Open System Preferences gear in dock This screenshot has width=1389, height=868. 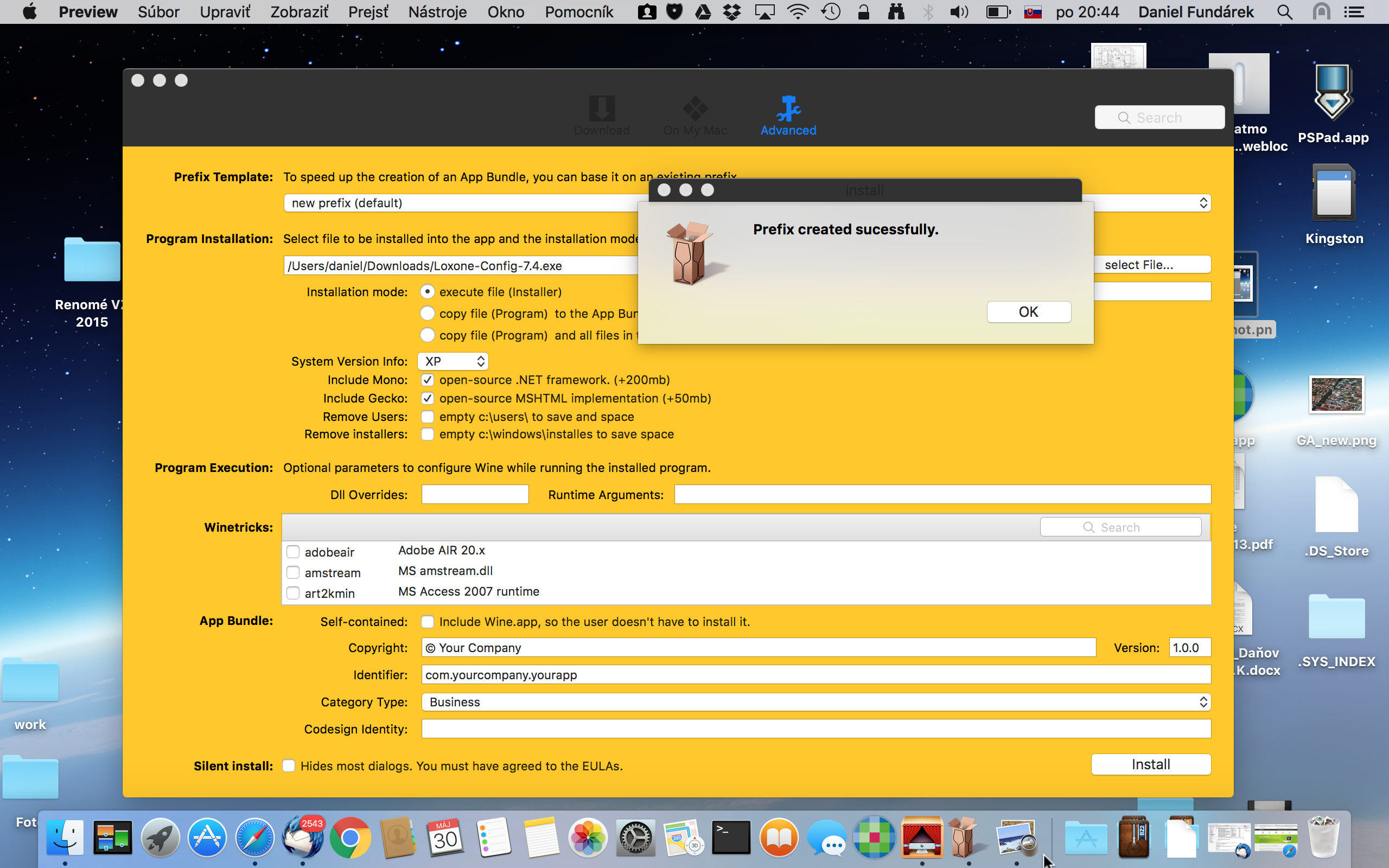635,838
